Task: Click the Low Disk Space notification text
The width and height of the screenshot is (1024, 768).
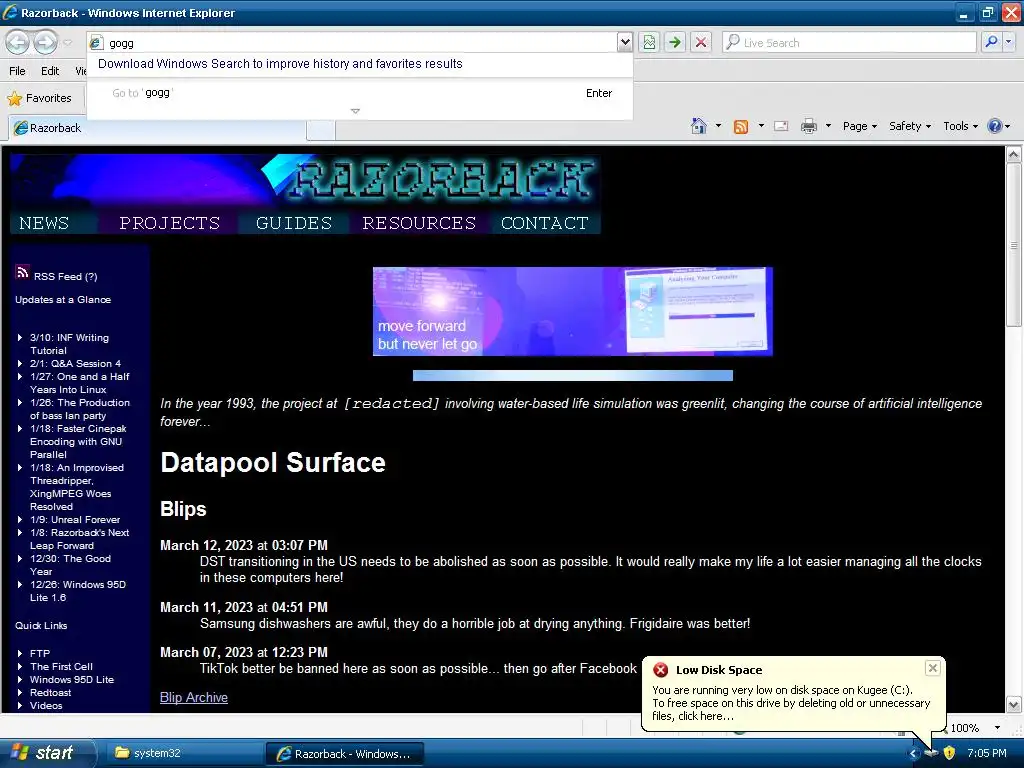Action: (791, 703)
